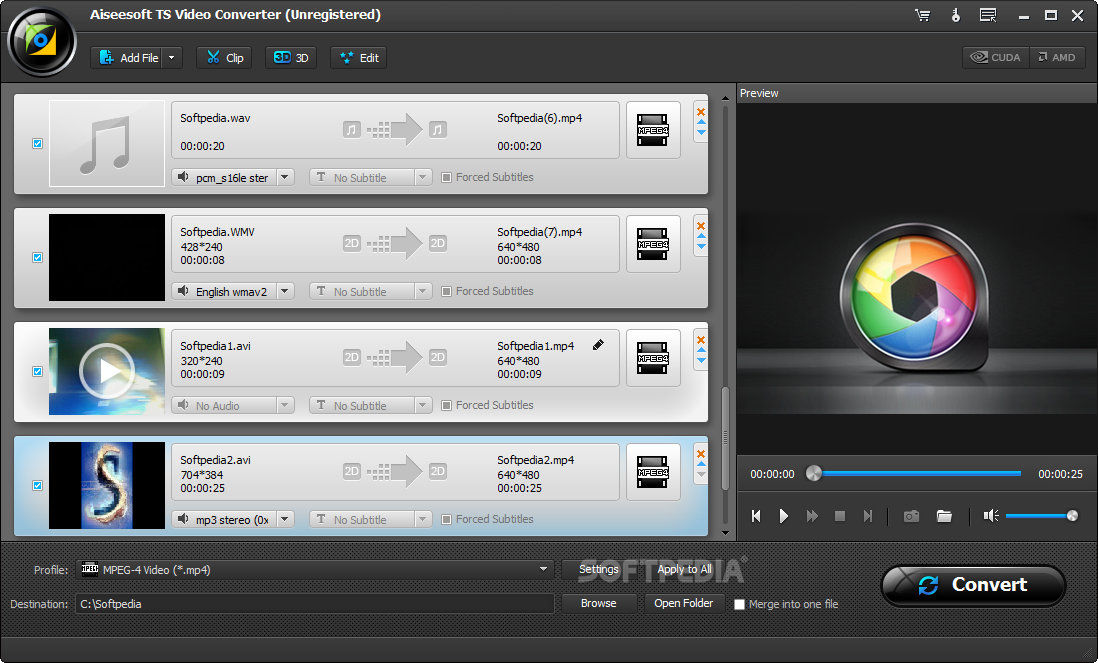Open the snapshot folder icon in preview
Image resolution: width=1098 pixels, height=663 pixels.
[945, 516]
